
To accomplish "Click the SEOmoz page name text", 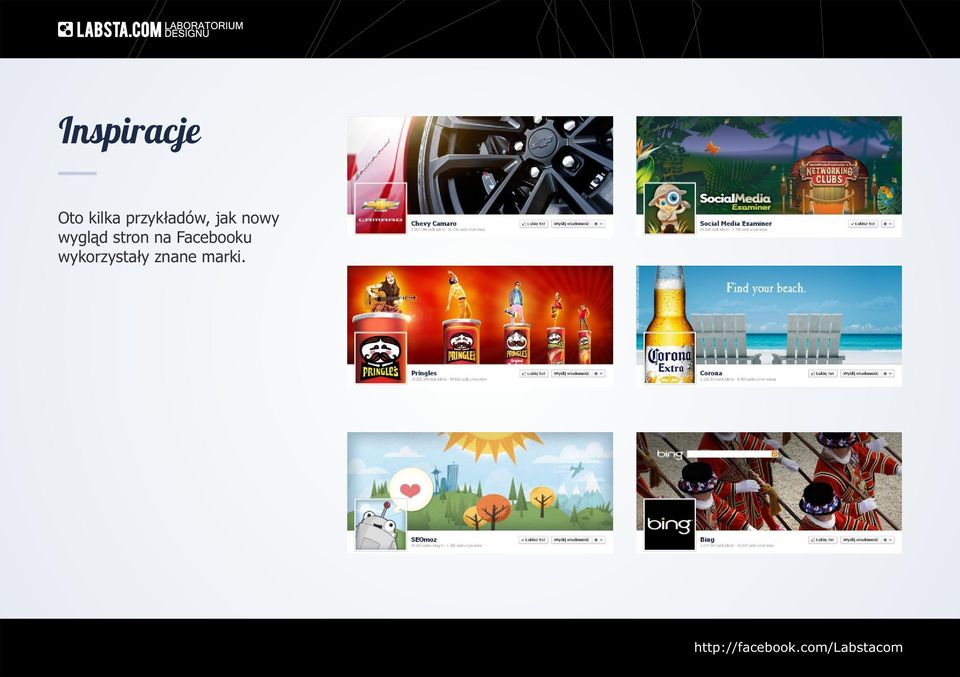I will (424, 539).
